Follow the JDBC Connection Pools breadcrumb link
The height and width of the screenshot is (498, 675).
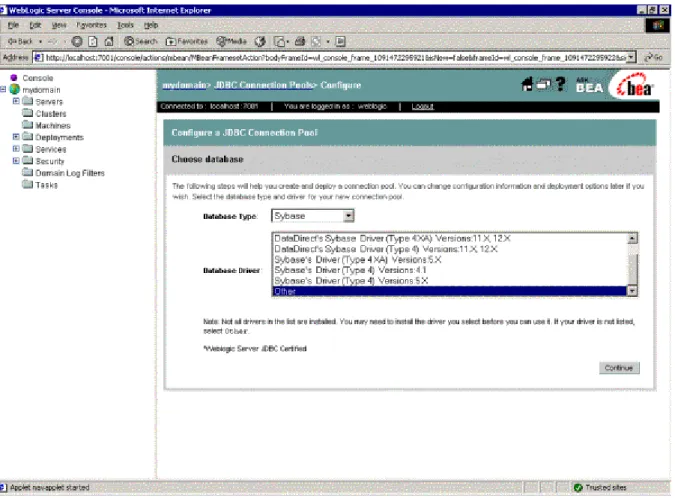coord(263,85)
